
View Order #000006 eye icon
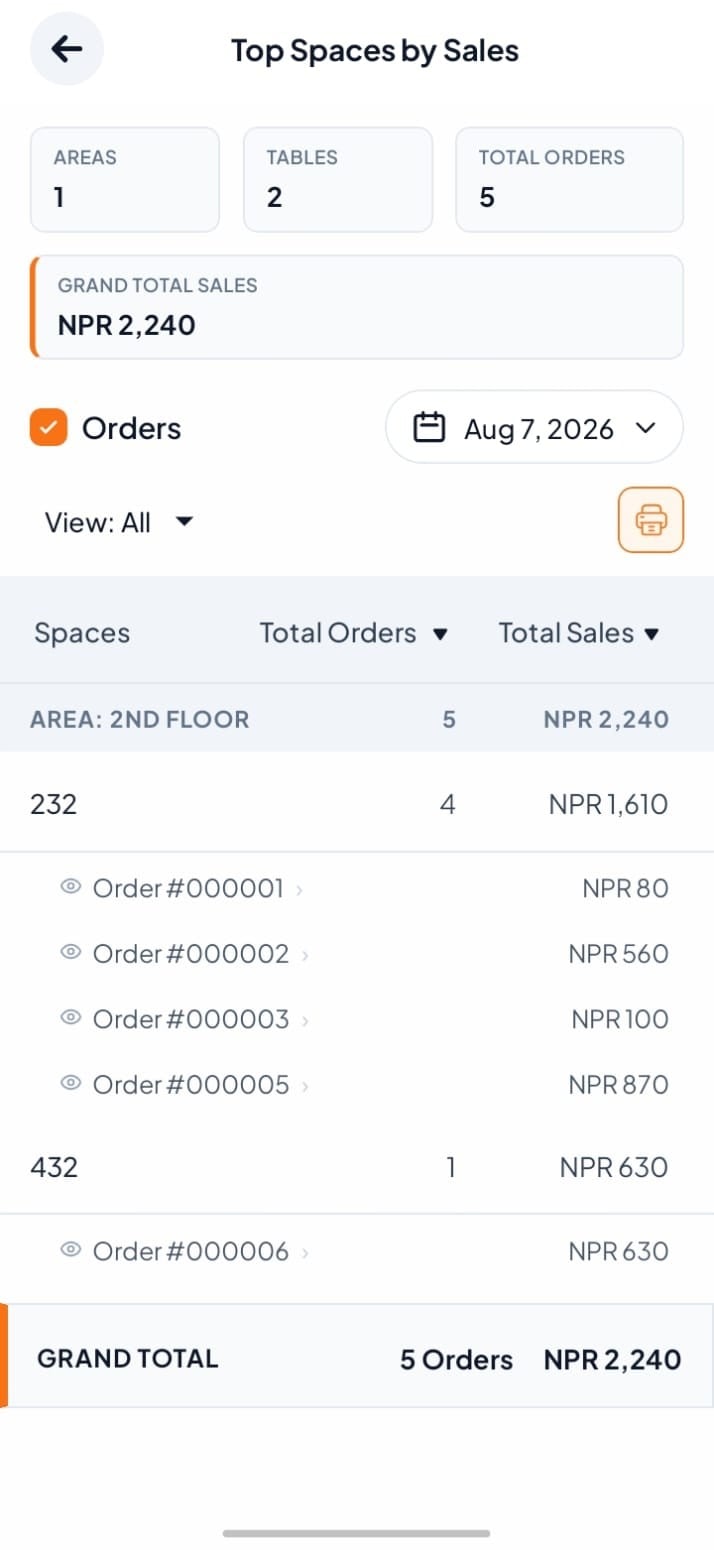coord(70,1249)
